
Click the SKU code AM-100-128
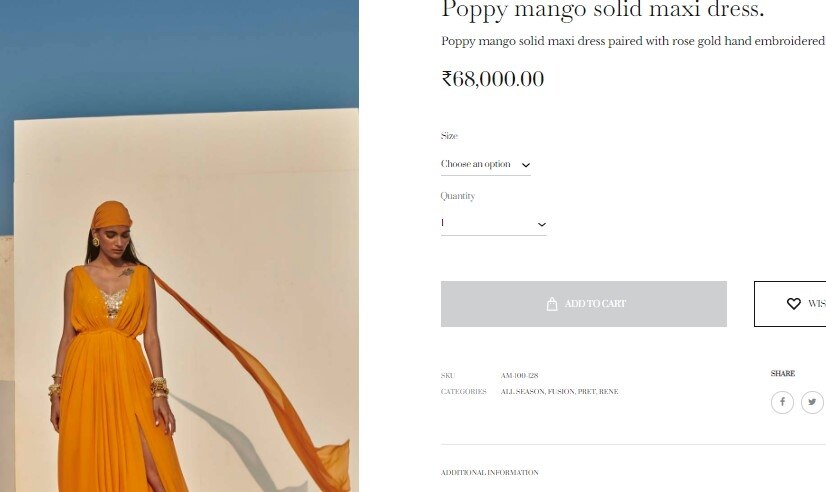[x=519, y=376]
